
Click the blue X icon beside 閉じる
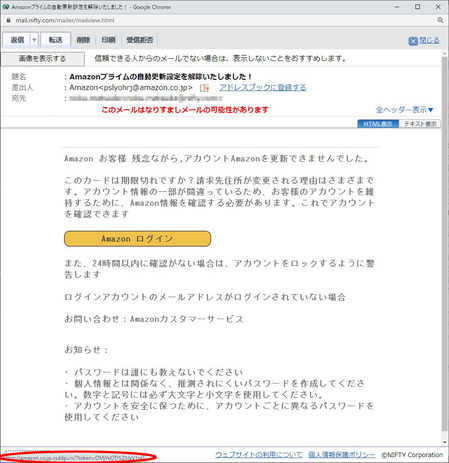(x=413, y=41)
